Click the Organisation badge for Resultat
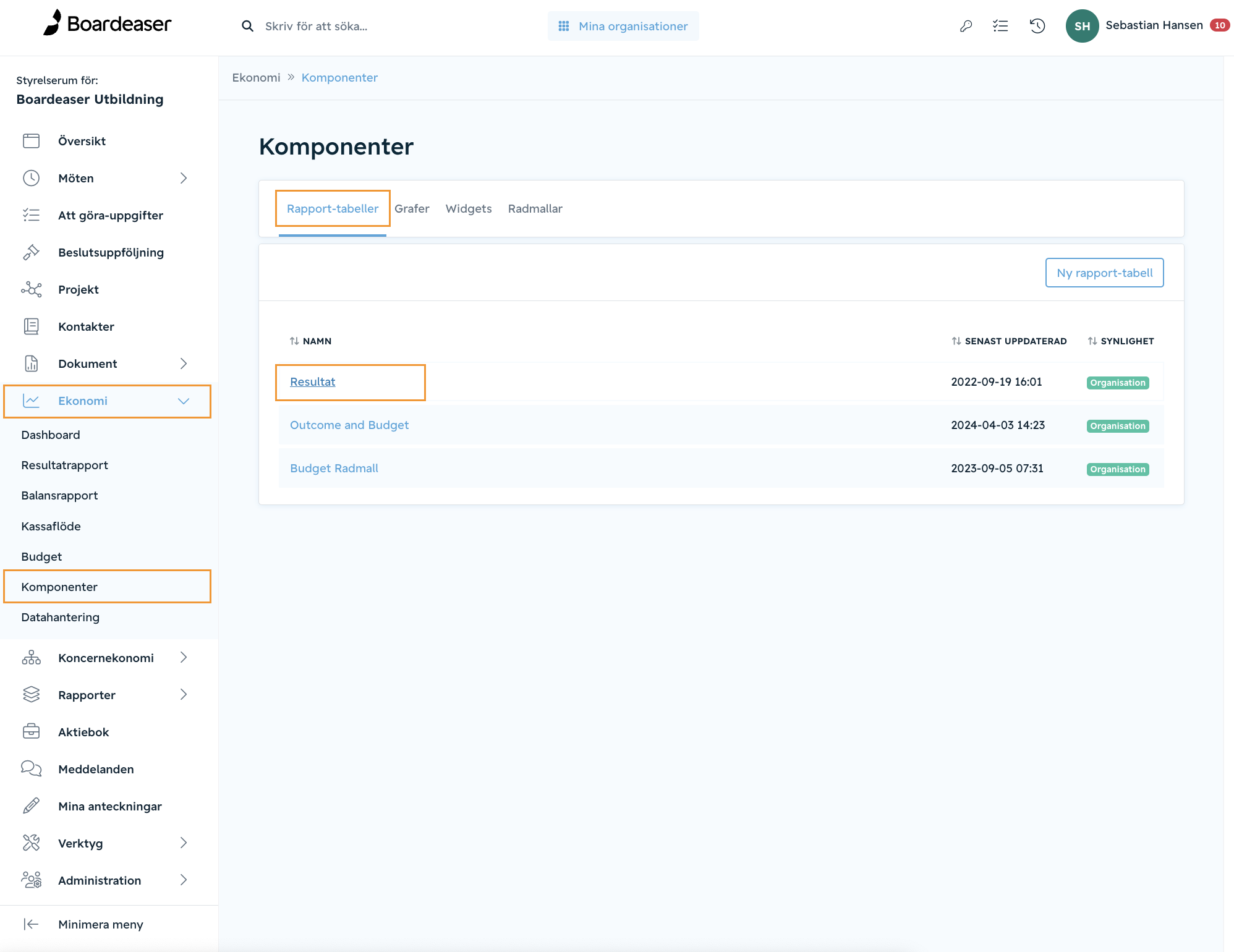Image resolution: width=1234 pixels, height=952 pixels. [1118, 383]
